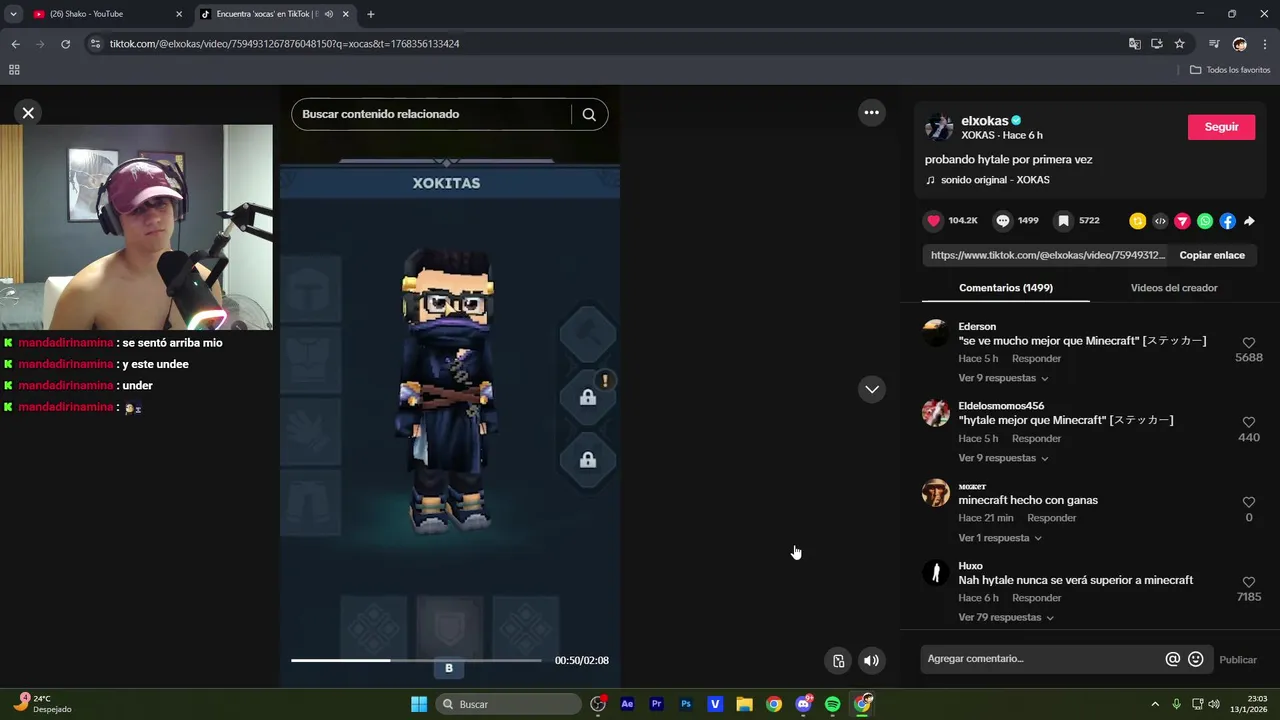Open Windows Start menu

tap(419, 704)
